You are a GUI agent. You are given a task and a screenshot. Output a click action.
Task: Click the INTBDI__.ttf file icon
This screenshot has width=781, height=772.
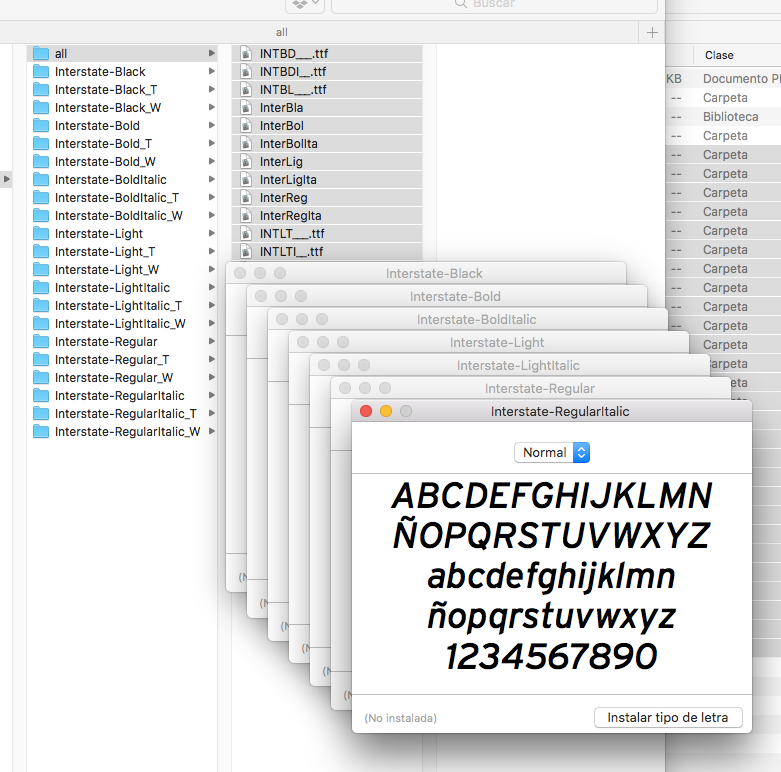tap(246, 71)
